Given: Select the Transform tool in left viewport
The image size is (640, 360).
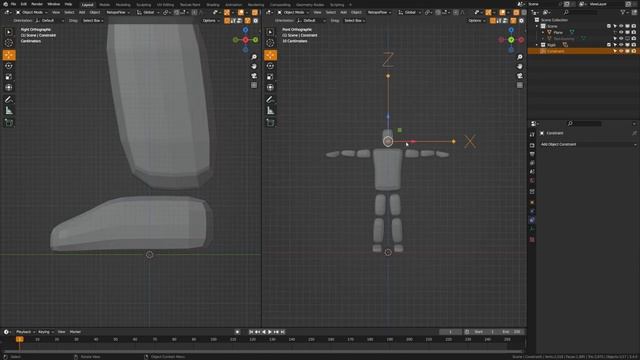Looking at the screenshot, I should tap(9, 87).
